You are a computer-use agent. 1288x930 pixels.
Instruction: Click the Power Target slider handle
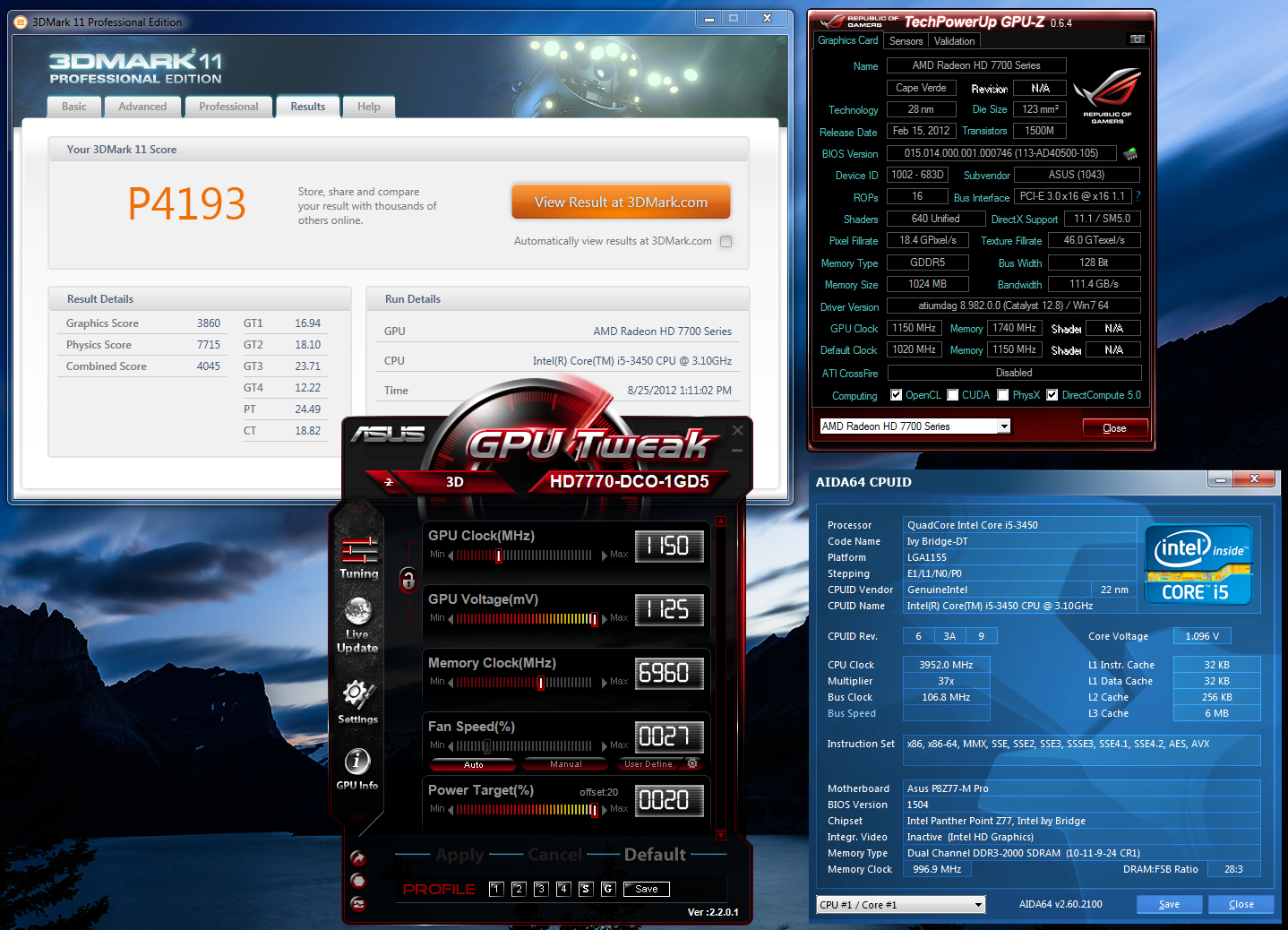(x=593, y=810)
